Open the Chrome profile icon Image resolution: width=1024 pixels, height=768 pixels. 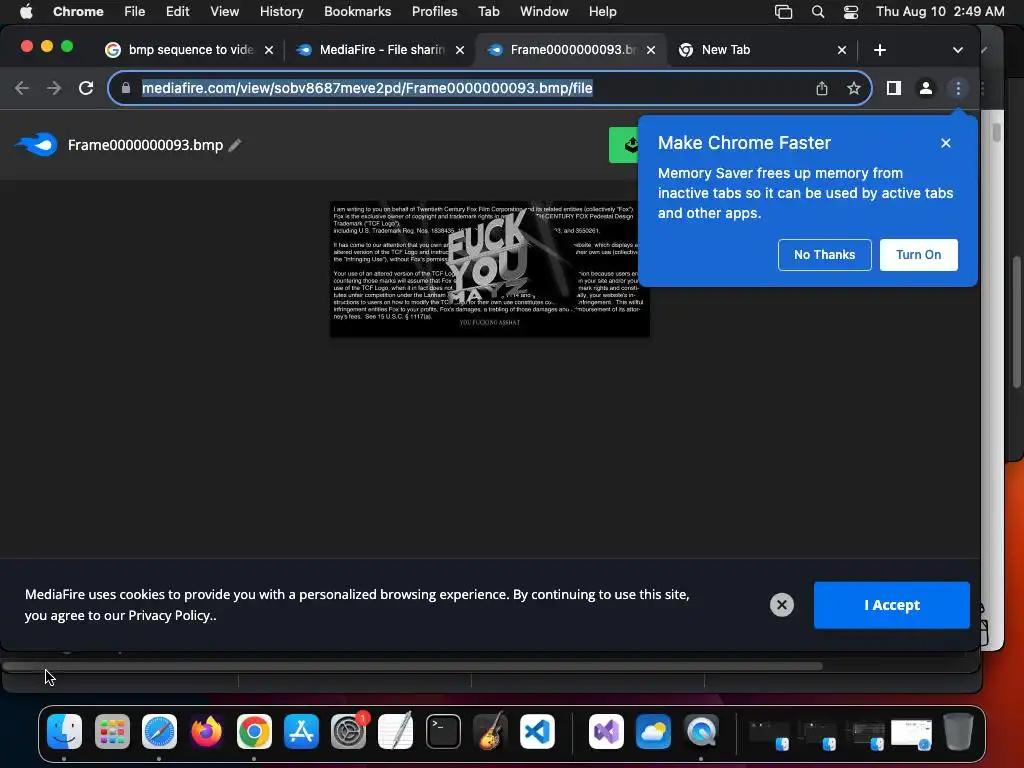point(925,88)
